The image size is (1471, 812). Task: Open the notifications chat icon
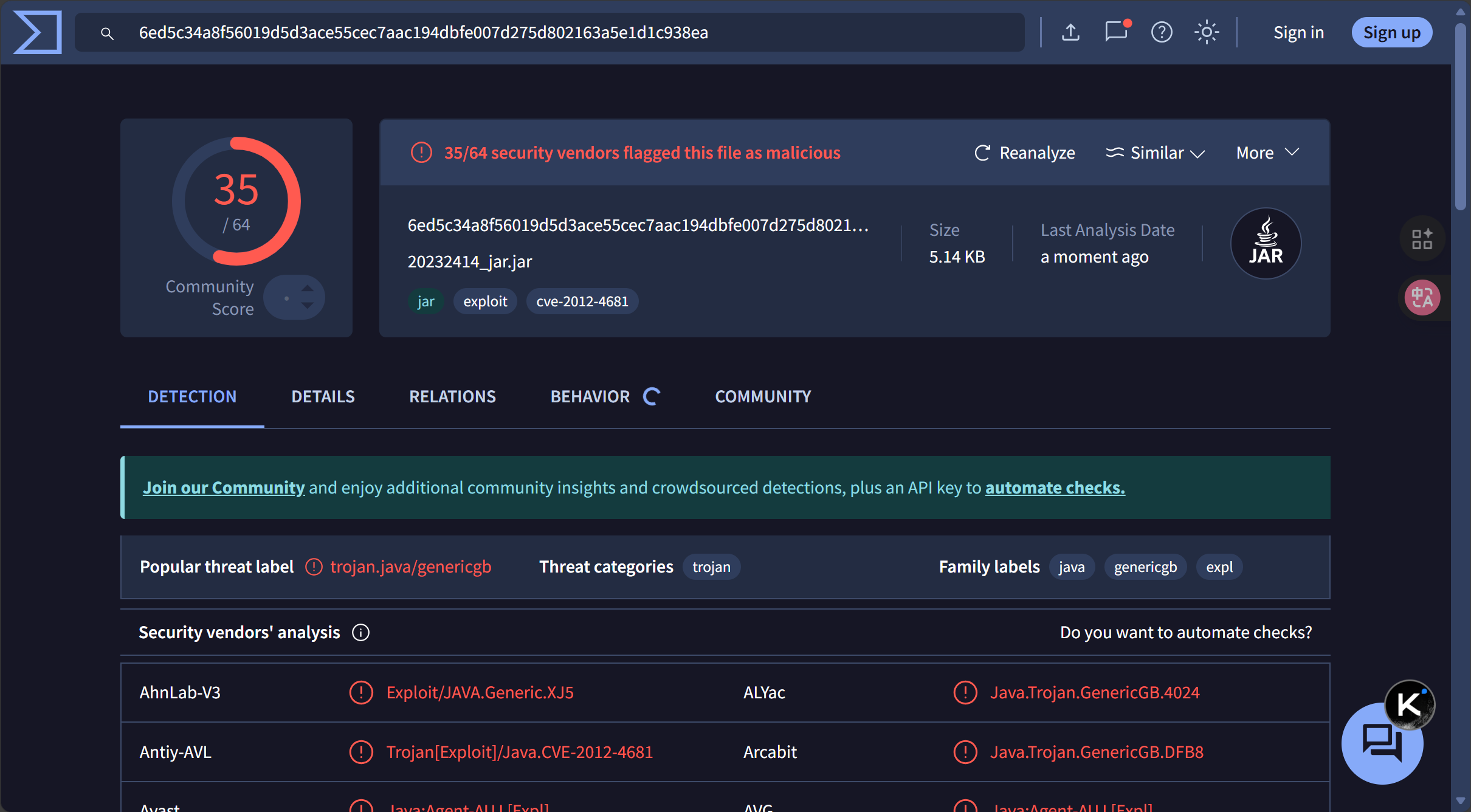1116,32
